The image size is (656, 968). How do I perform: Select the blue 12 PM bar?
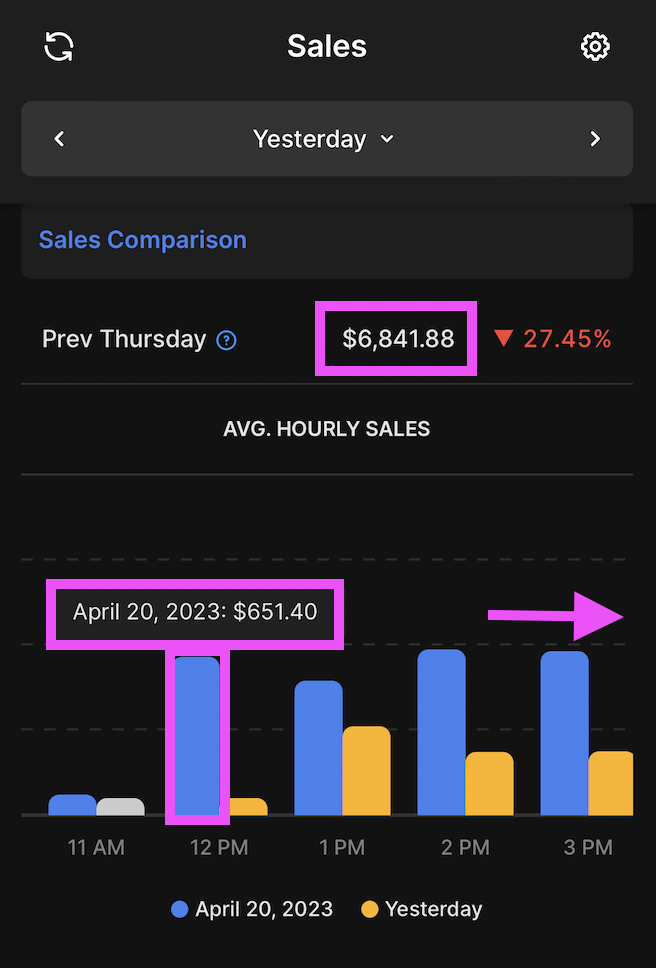click(197, 735)
